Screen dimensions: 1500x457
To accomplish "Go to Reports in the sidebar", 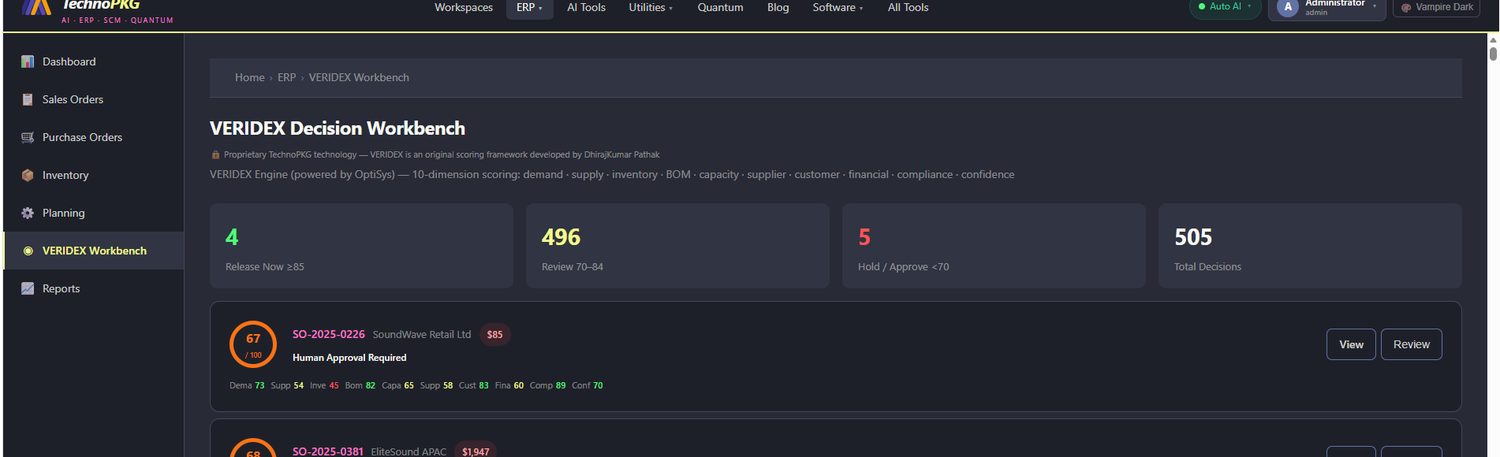I will point(94,289).
